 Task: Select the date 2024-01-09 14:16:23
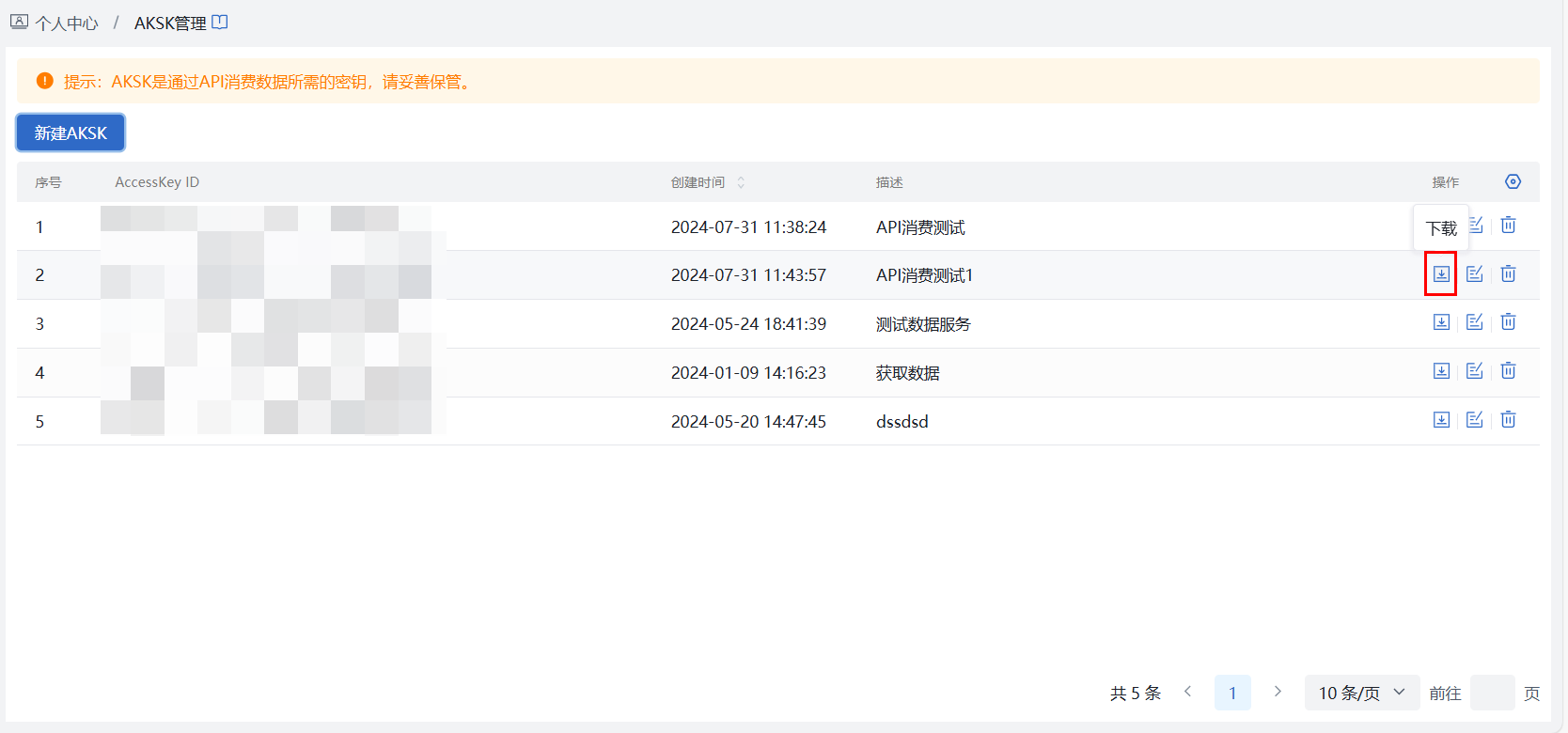[748, 373]
